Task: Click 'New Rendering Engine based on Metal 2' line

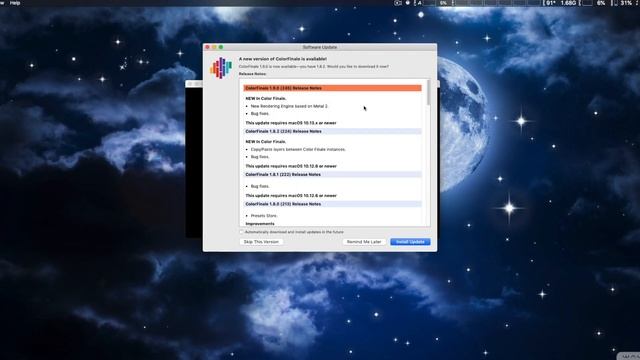Action: point(289,106)
